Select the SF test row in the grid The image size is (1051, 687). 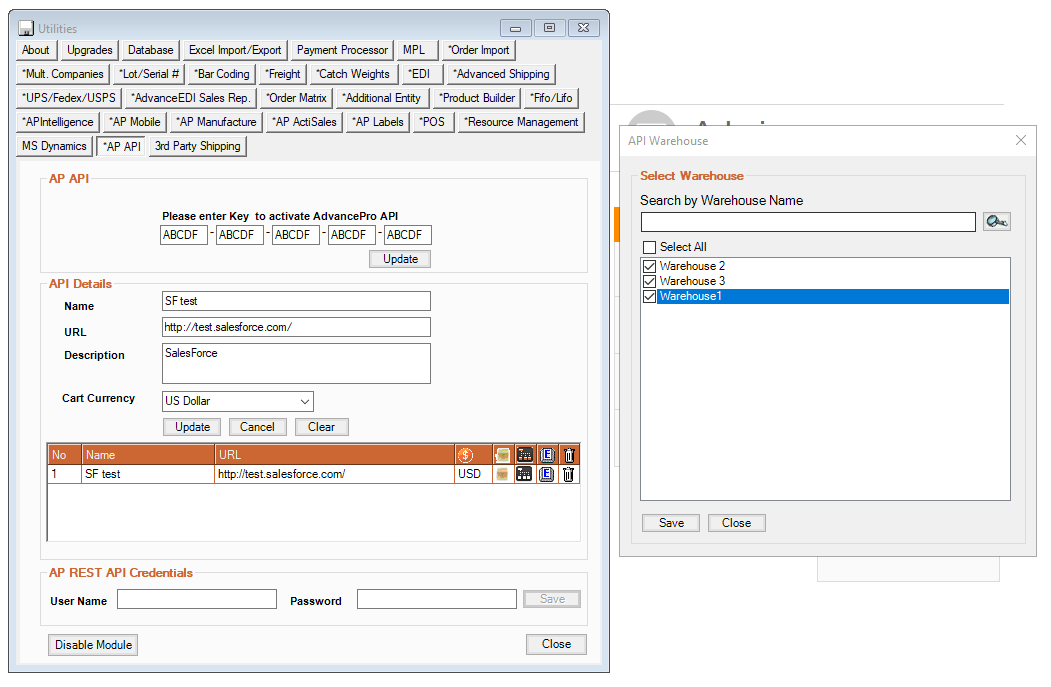tap(150, 474)
